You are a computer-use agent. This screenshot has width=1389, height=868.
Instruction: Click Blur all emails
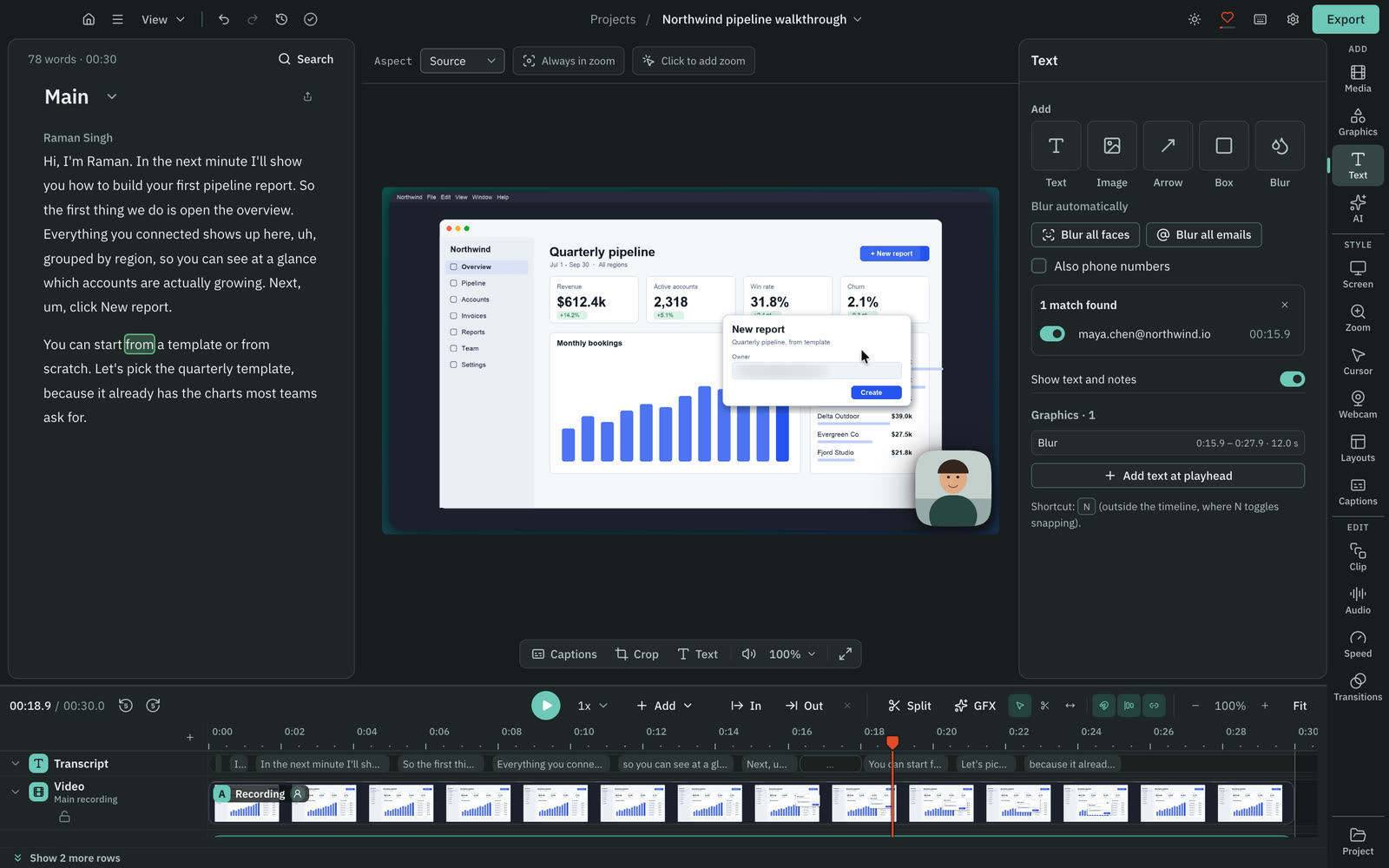1203,235
